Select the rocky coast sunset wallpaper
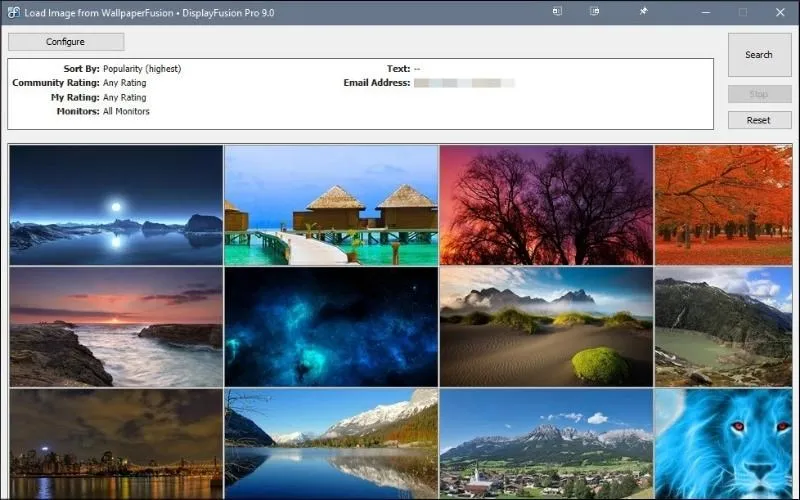Screen dimensions: 800x500 click(x=116, y=327)
